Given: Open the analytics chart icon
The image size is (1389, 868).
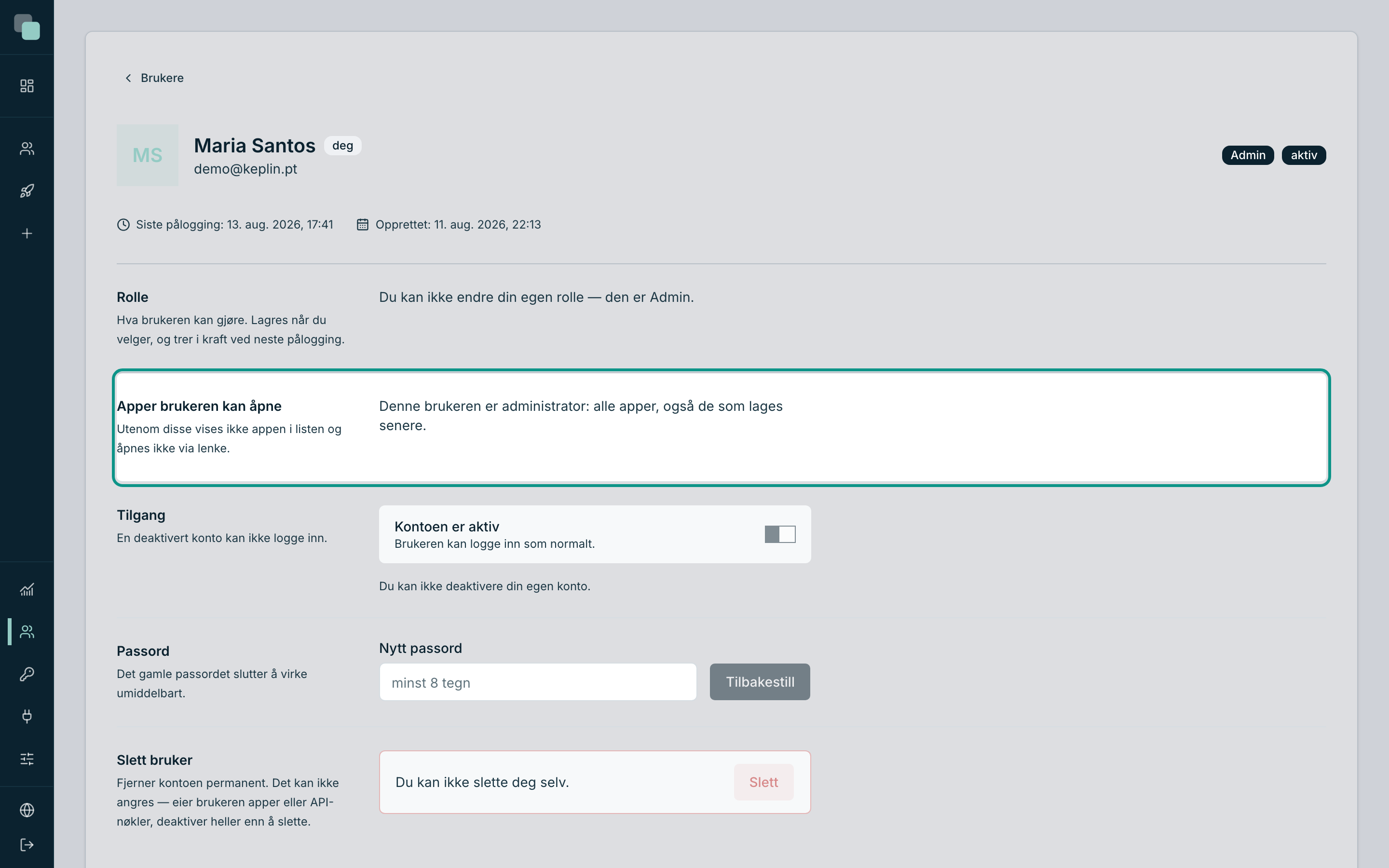Looking at the screenshot, I should coord(27,590).
